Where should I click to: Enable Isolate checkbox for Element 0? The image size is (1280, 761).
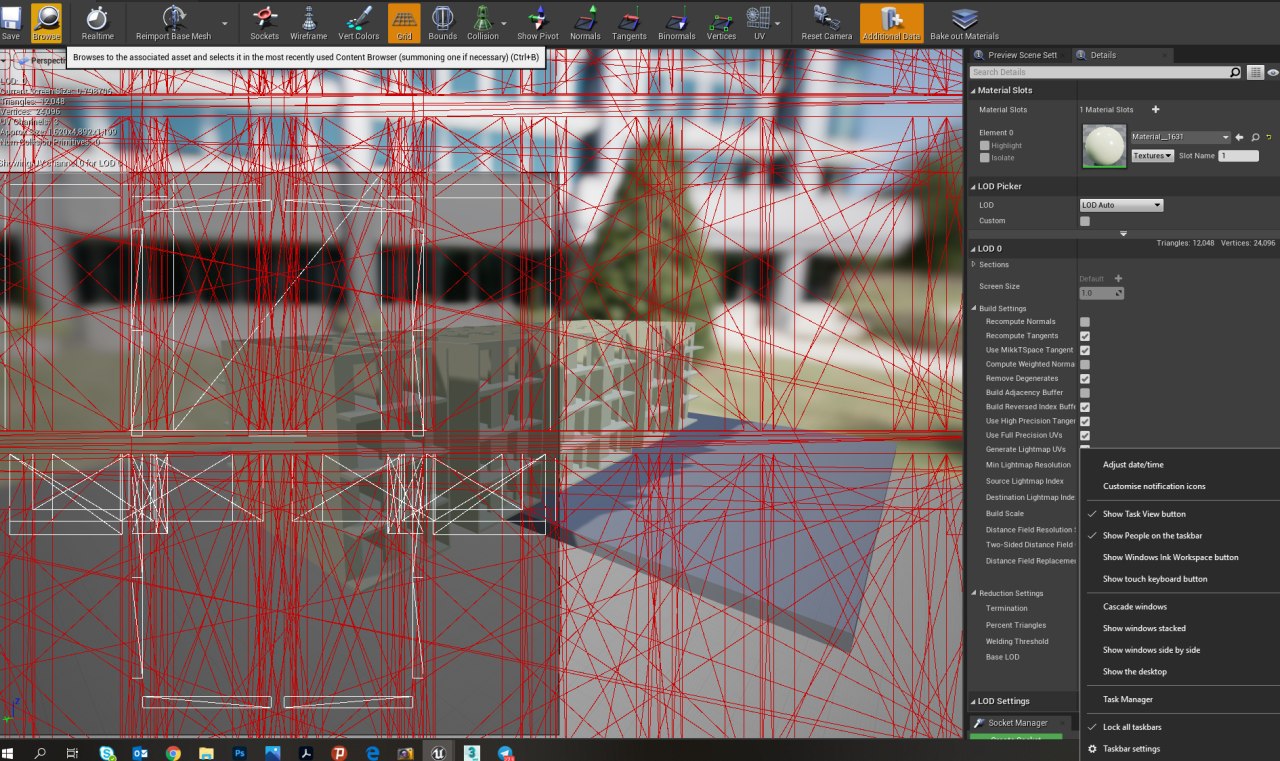984,158
